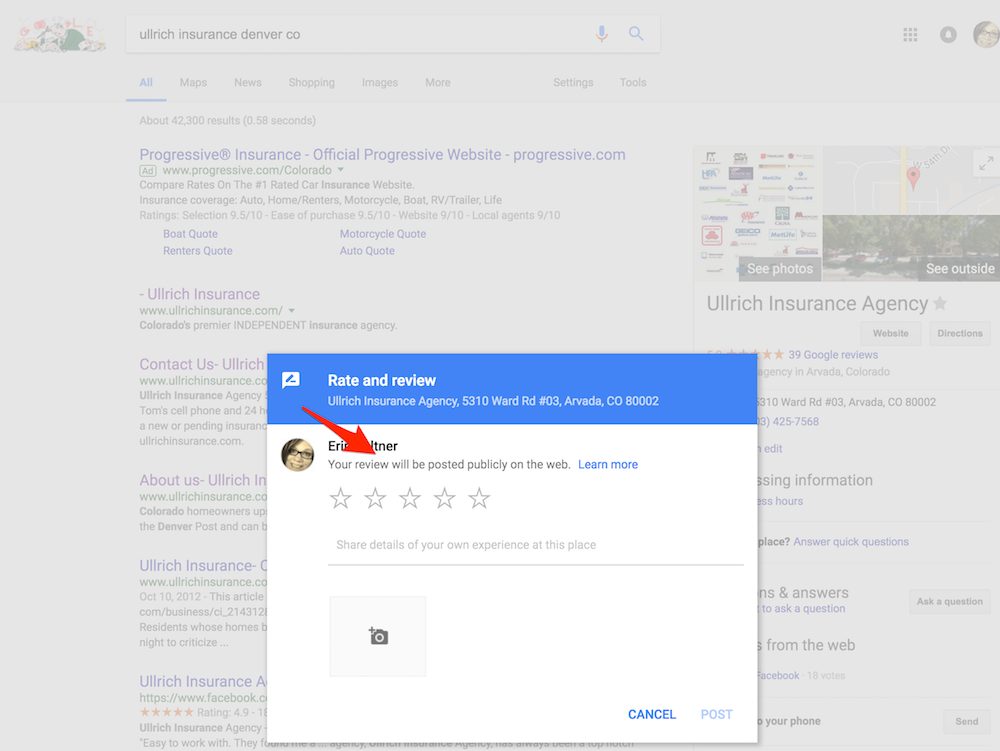Viewport: 1000px width, 751px height.
Task: Click the red map location pin
Action: point(913,178)
